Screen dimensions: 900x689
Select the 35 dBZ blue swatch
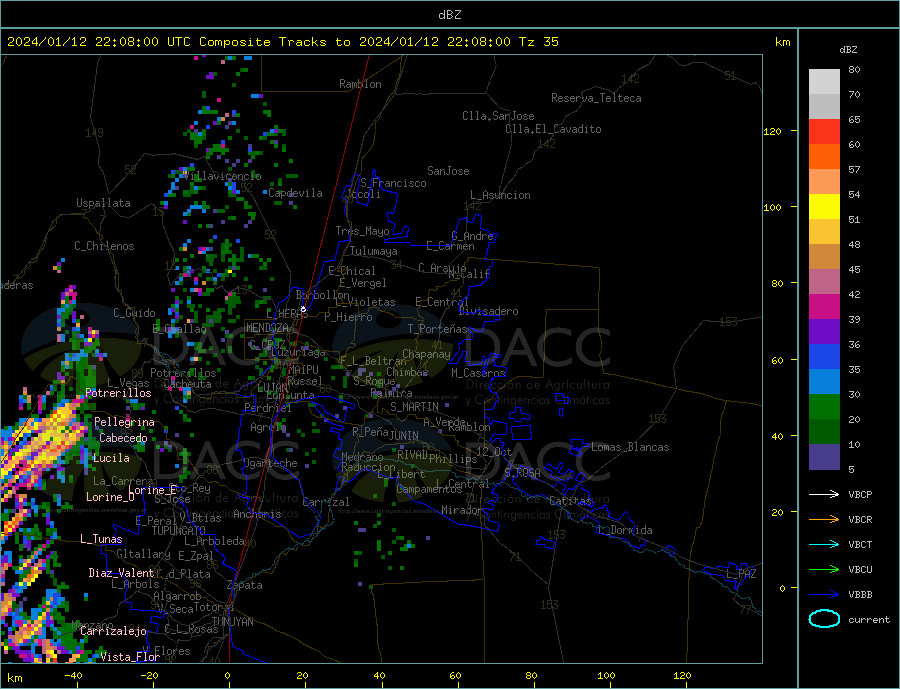(x=824, y=357)
